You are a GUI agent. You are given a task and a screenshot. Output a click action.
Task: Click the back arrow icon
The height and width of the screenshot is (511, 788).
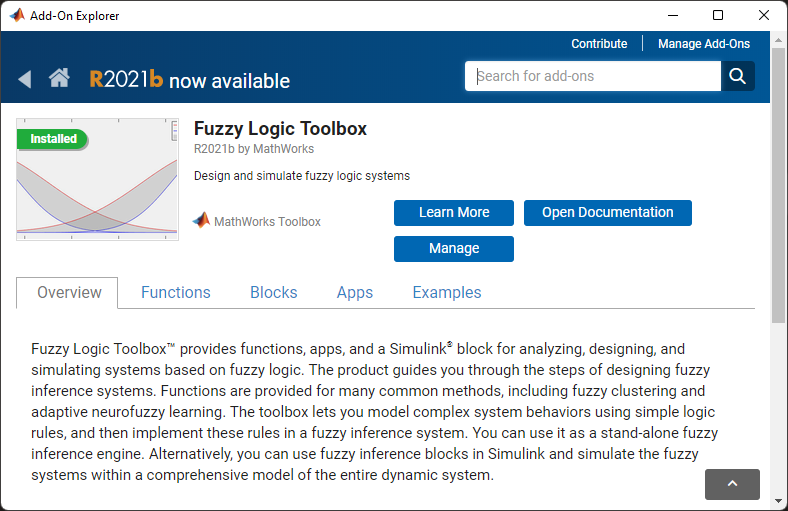25,79
